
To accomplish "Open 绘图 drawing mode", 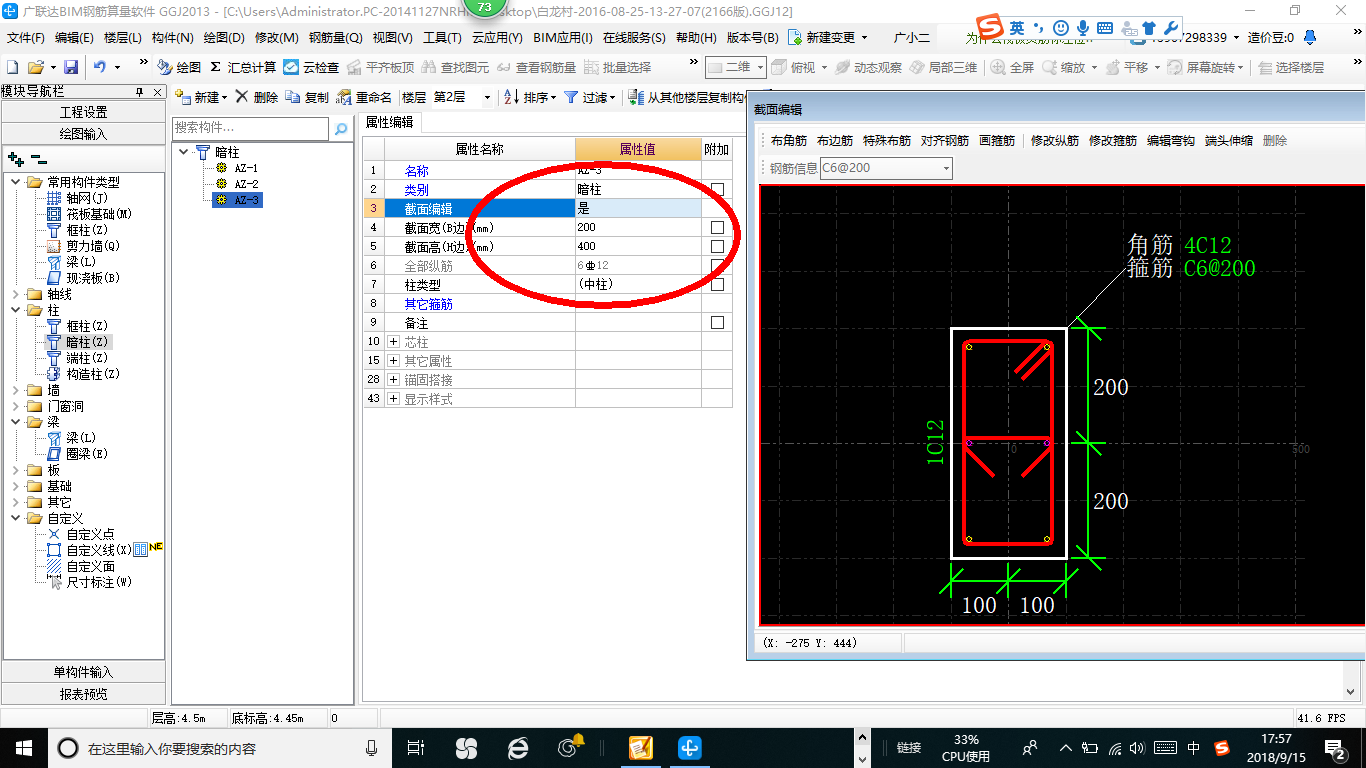I will (180, 67).
